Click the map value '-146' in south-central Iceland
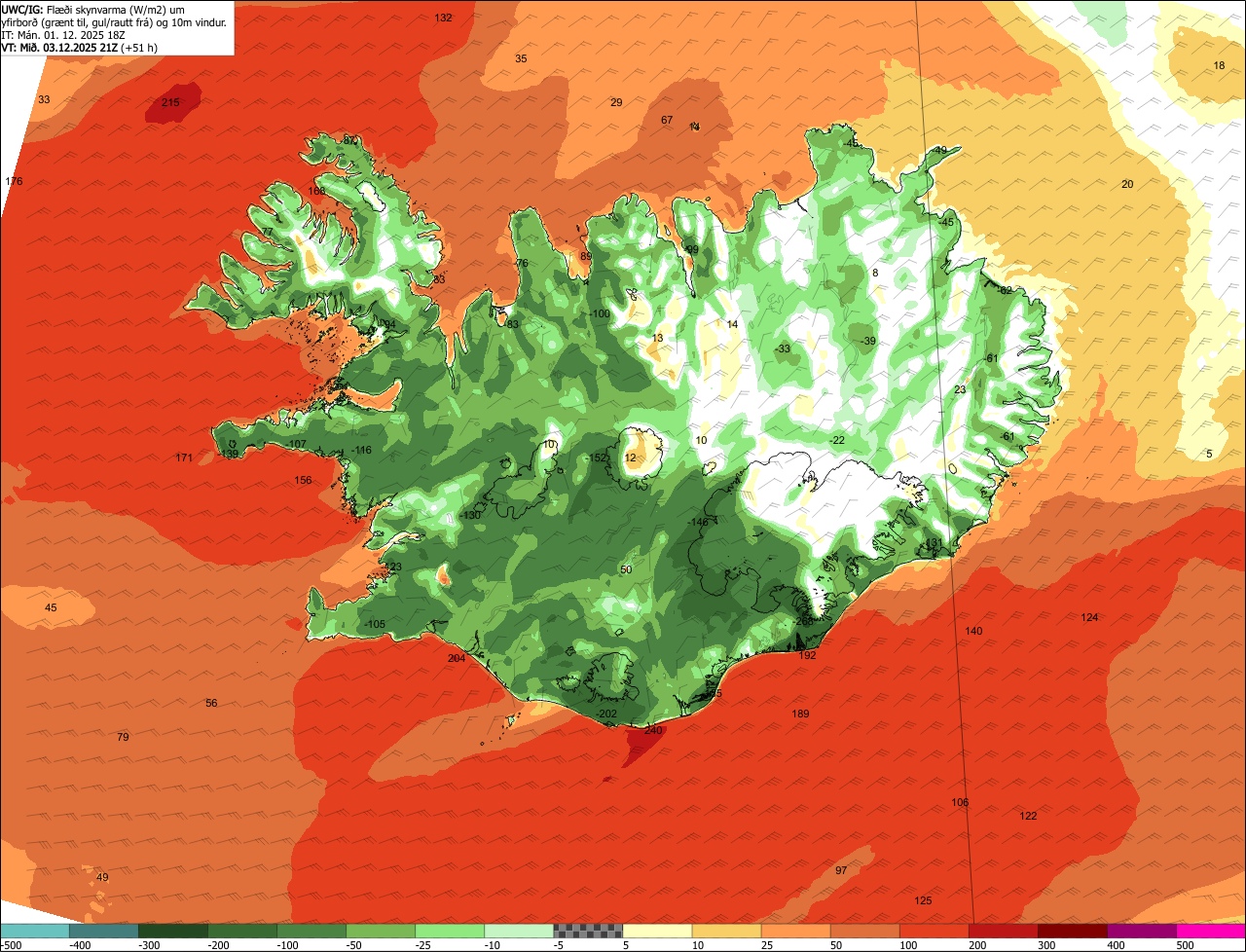The image size is (1246, 952). 699,522
